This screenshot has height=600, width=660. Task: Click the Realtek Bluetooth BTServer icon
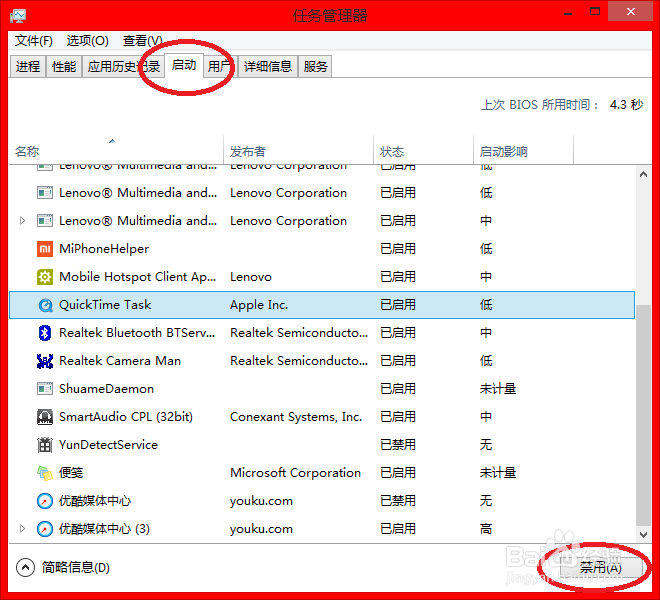pos(45,333)
